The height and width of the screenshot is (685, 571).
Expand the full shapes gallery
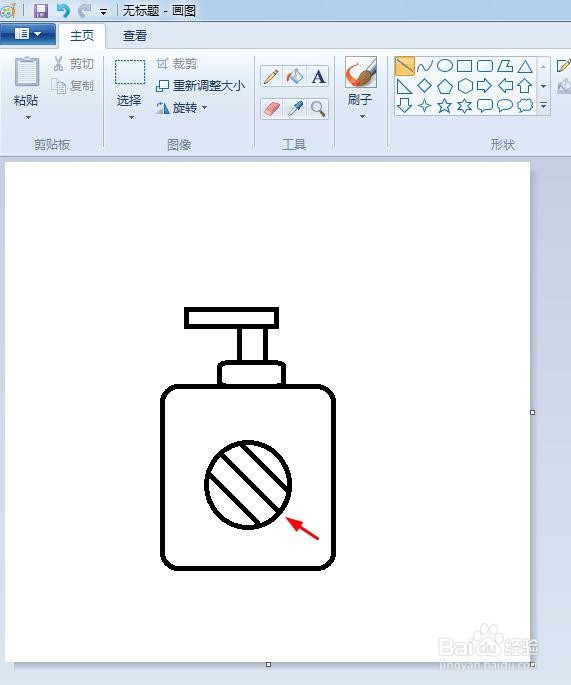[543, 106]
